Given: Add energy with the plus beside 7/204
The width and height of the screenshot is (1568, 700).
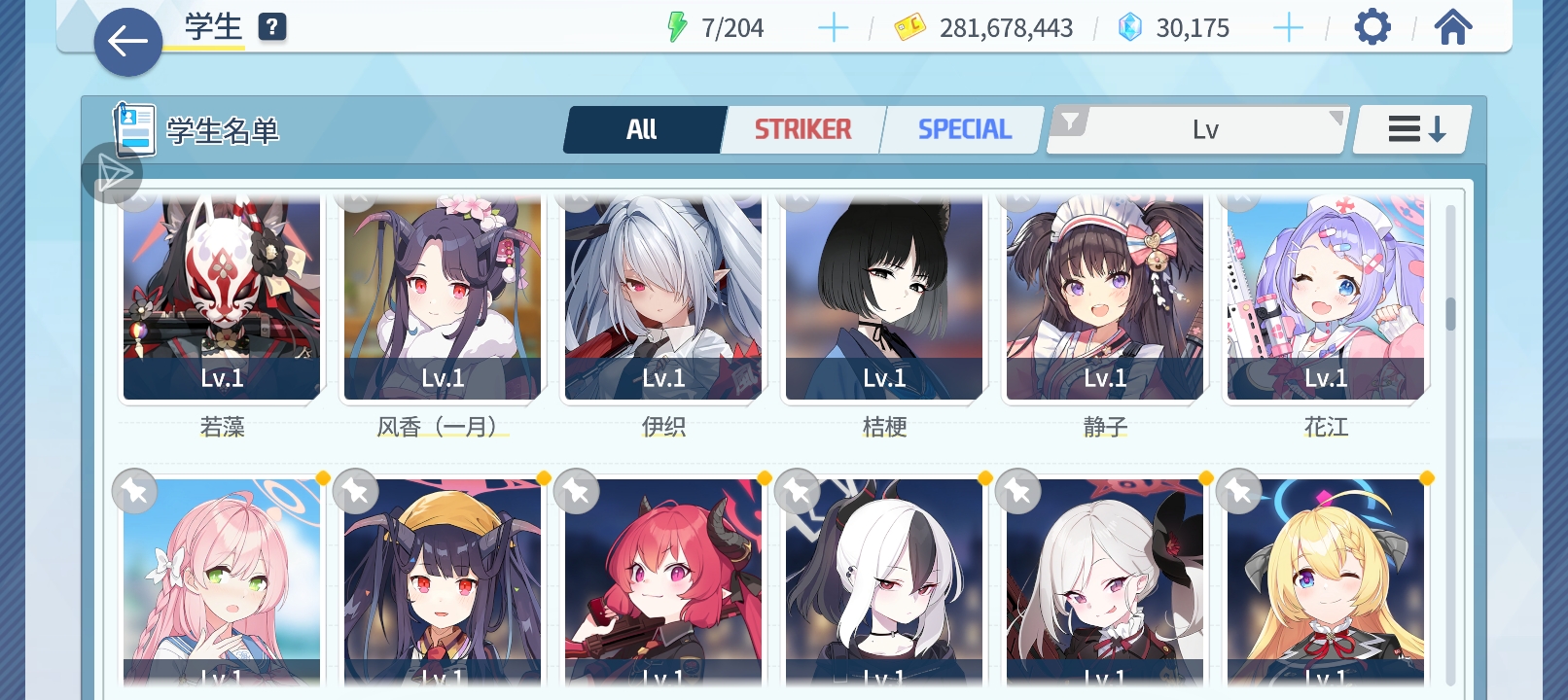Looking at the screenshot, I should [833, 28].
